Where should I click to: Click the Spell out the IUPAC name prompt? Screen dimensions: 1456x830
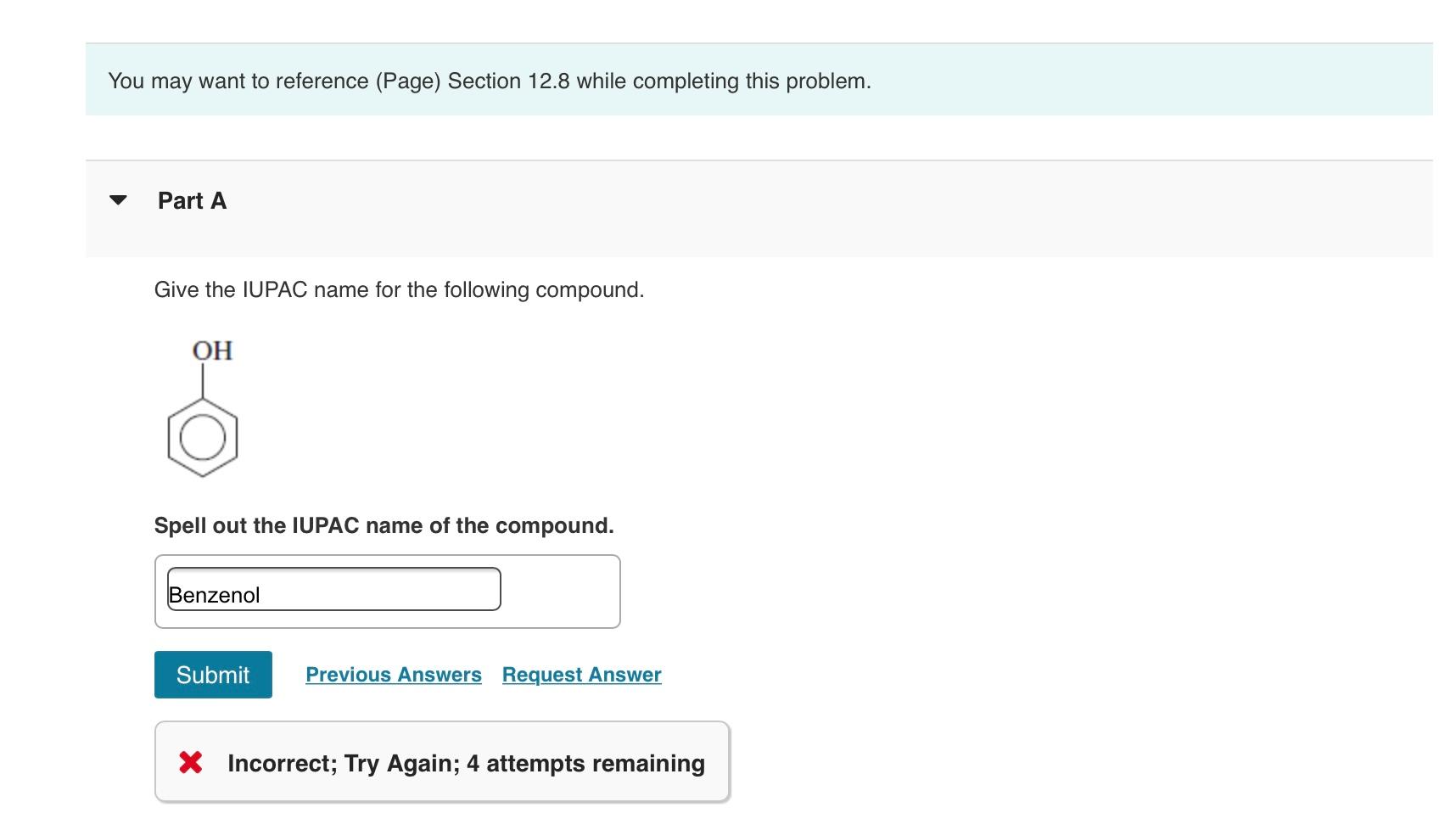(384, 525)
